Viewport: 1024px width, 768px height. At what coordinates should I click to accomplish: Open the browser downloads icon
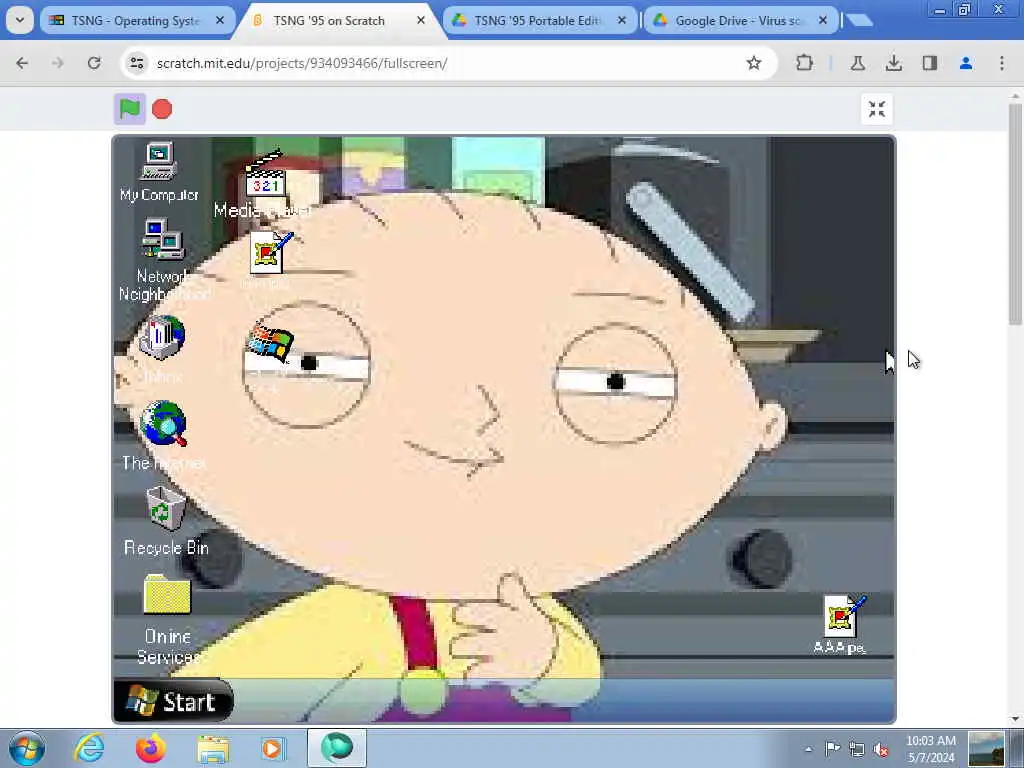pos(894,63)
